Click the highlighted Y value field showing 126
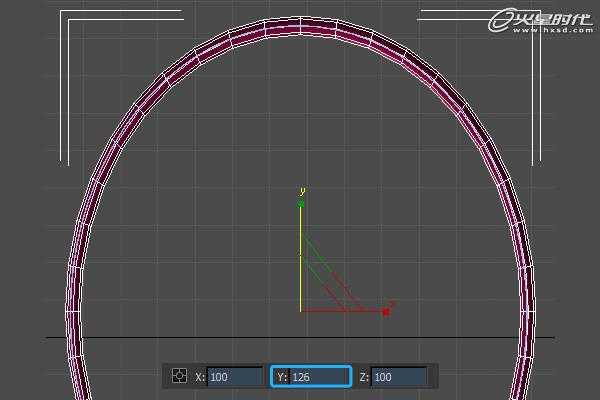Image resolution: width=600 pixels, height=400 pixels. tap(311, 377)
